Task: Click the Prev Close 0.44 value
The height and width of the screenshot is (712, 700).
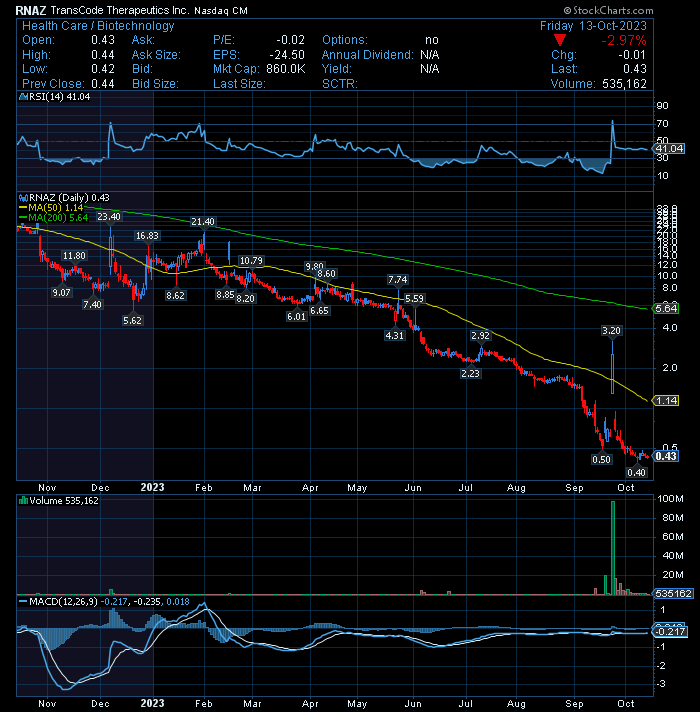Action: (x=103, y=84)
